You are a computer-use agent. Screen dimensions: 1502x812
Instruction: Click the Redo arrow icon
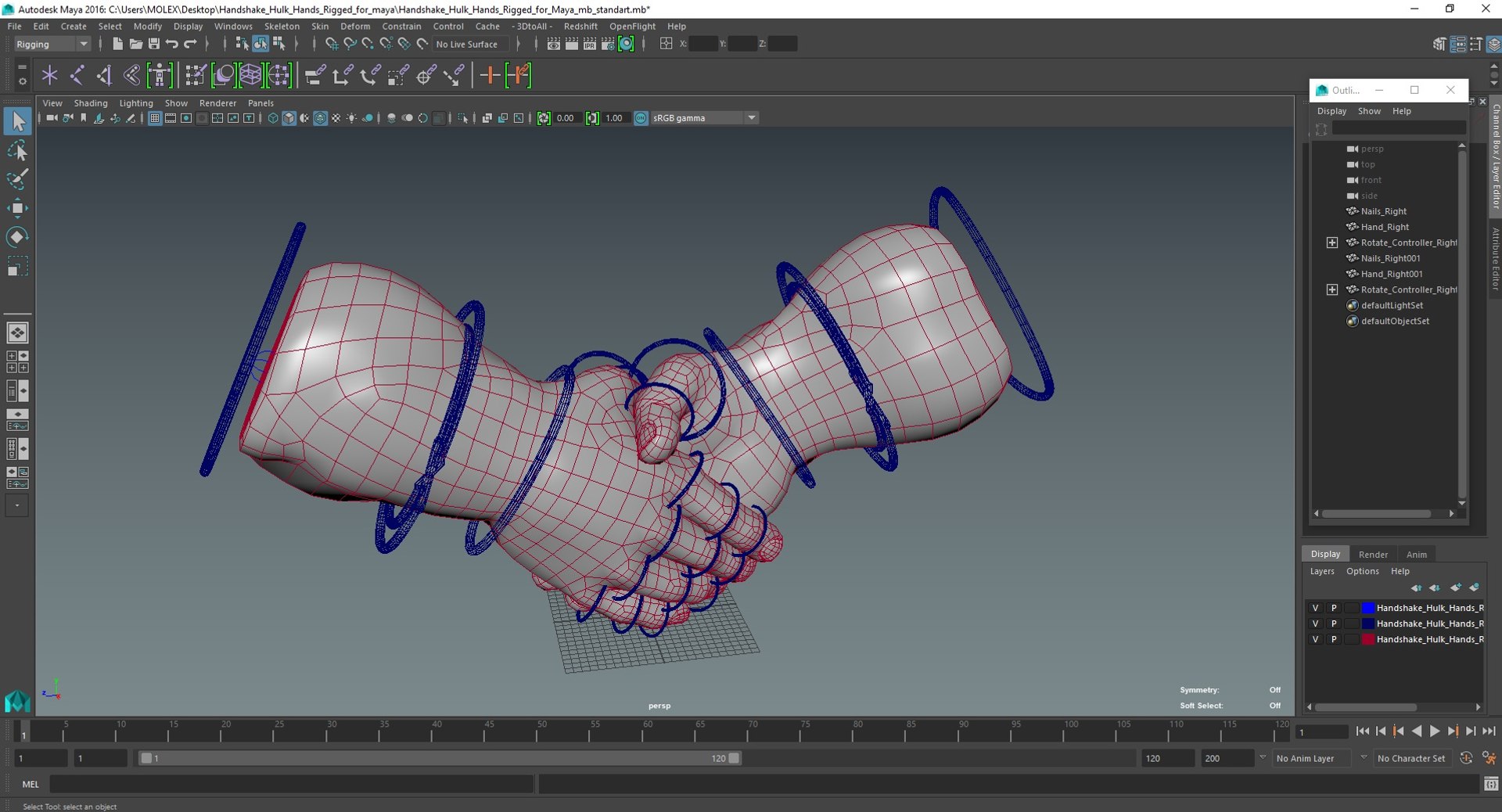click(x=190, y=44)
